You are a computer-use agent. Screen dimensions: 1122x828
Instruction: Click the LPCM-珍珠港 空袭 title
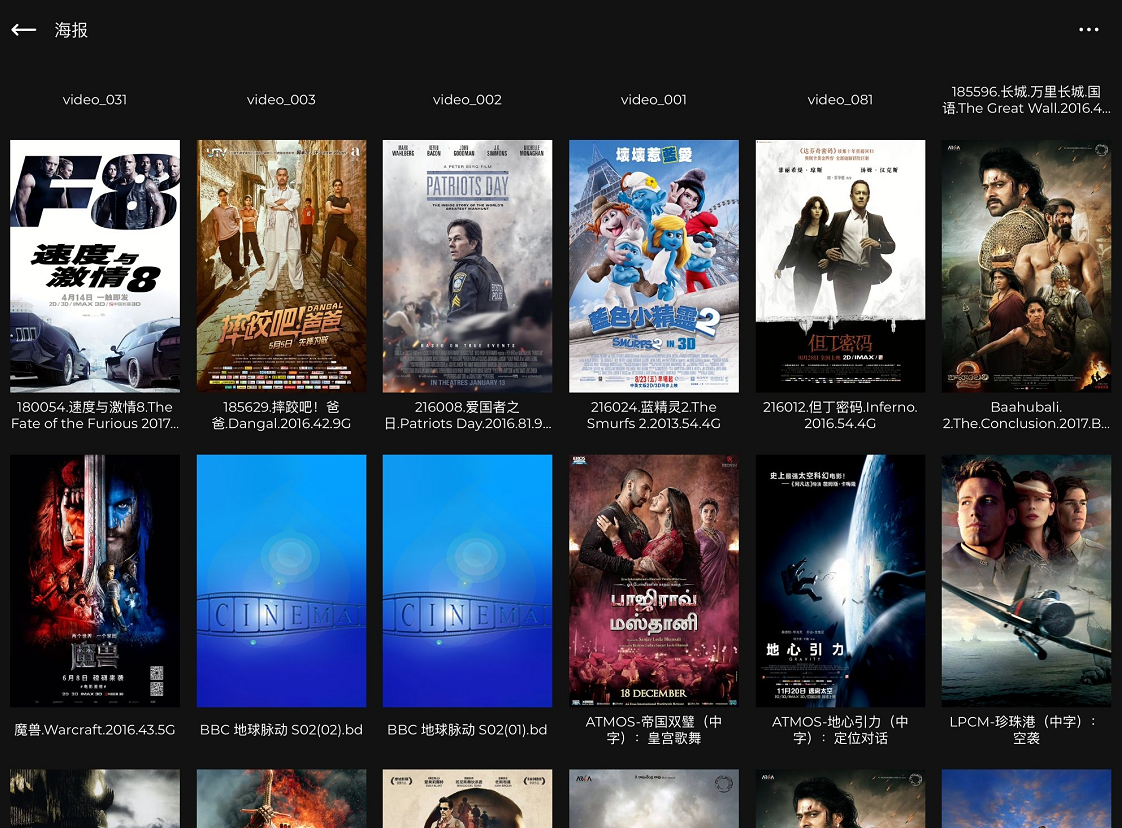pos(1026,730)
